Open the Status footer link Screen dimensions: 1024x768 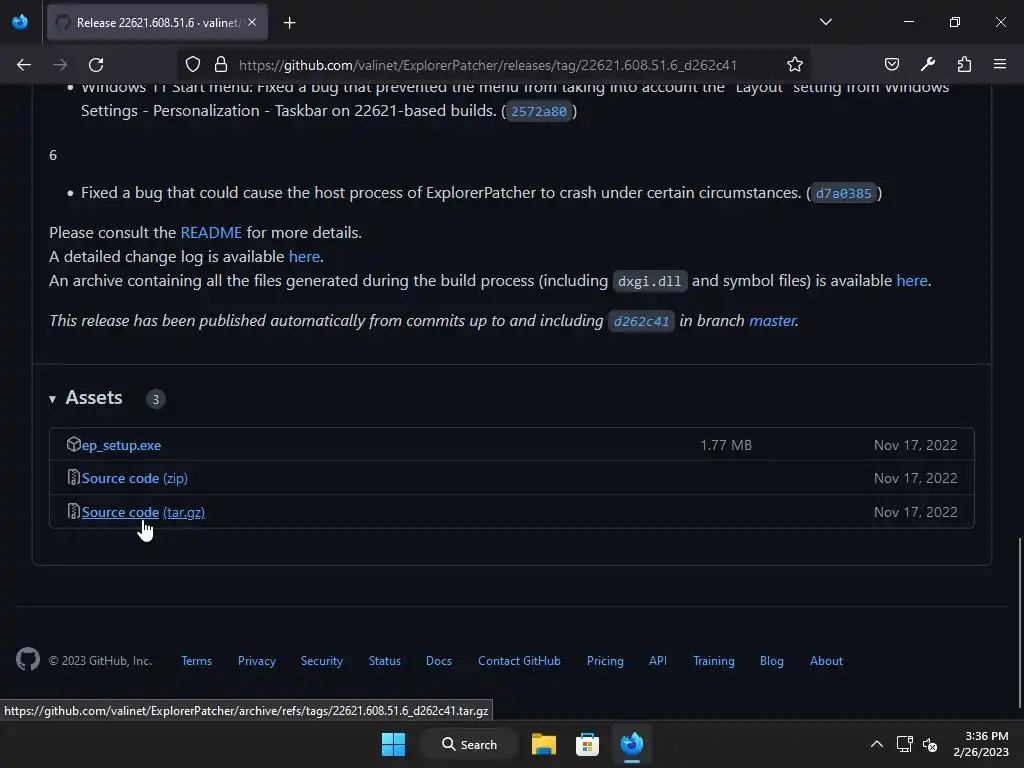click(x=385, y=661)
